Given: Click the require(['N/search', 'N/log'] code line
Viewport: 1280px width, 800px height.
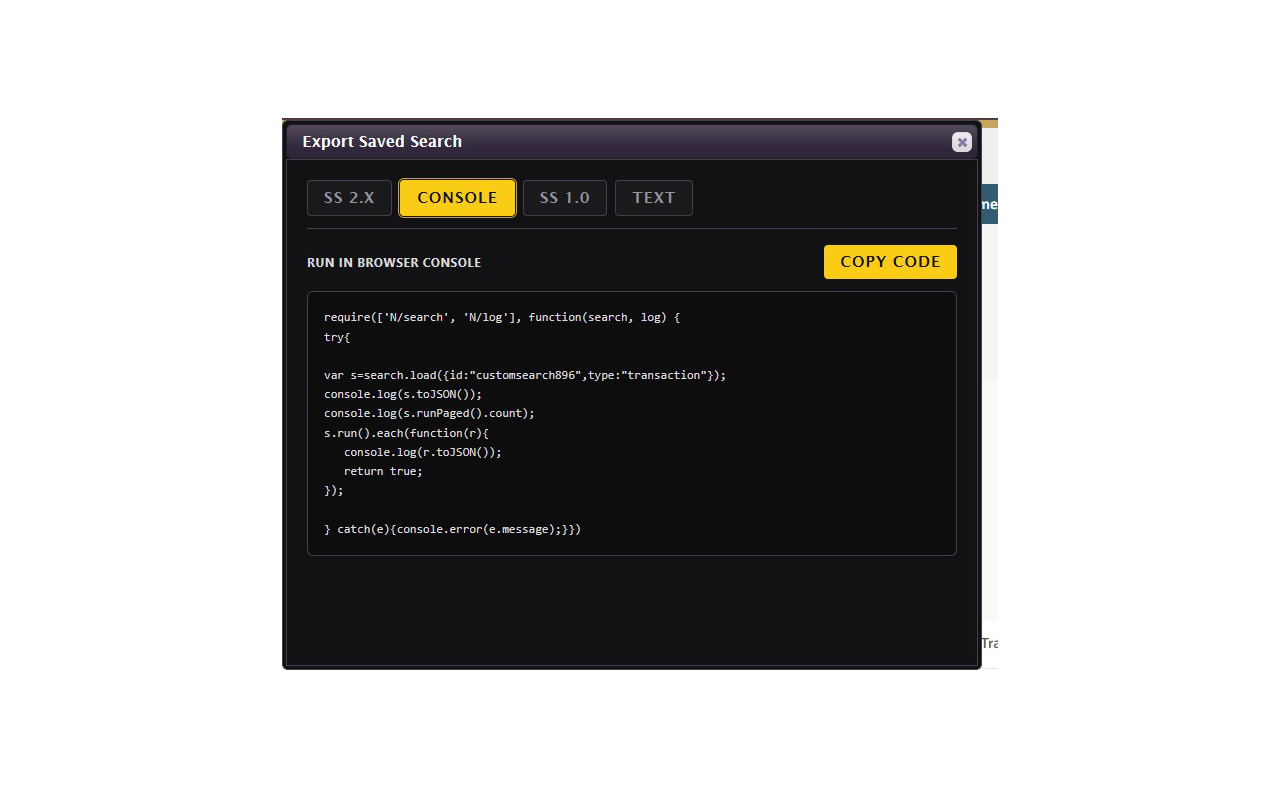Looking at the screenshot, I should coord(502,317).
